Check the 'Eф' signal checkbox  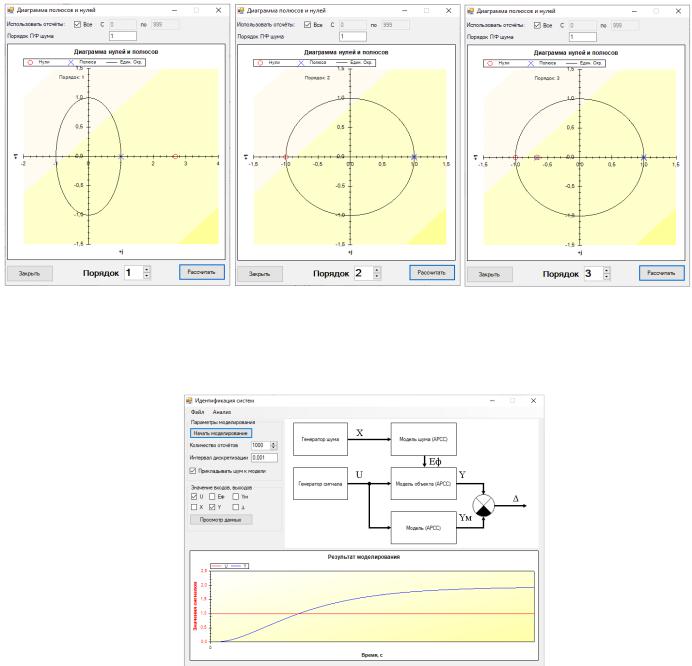[212, 497]
